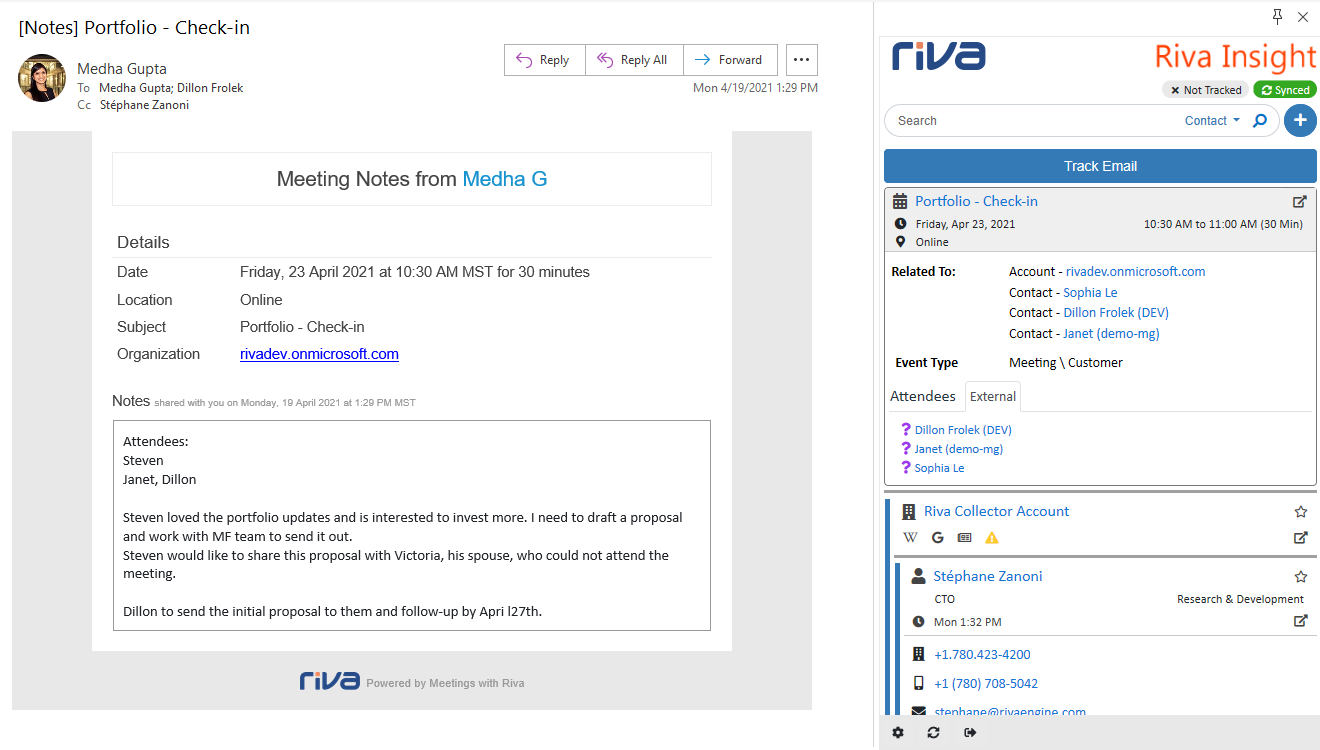Click the Reply All button
This screenshot has height=750, width=1320.
pyautogui.click(x=634, y=60)
